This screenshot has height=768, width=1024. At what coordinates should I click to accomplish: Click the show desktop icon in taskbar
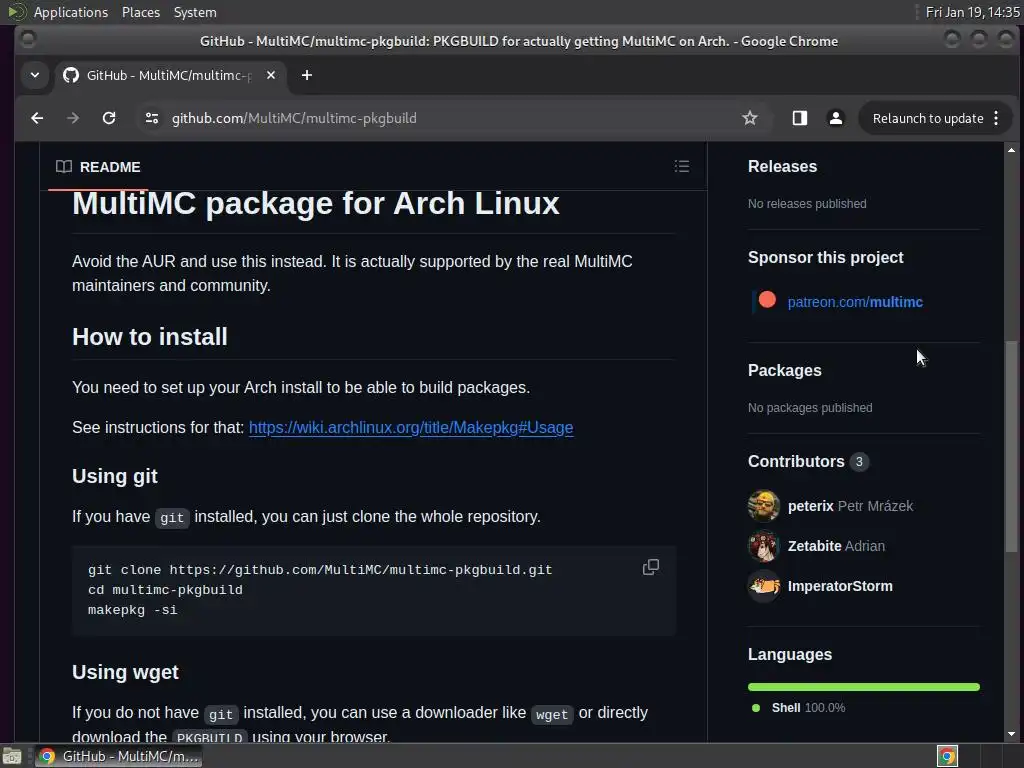[x=12, y=756]
